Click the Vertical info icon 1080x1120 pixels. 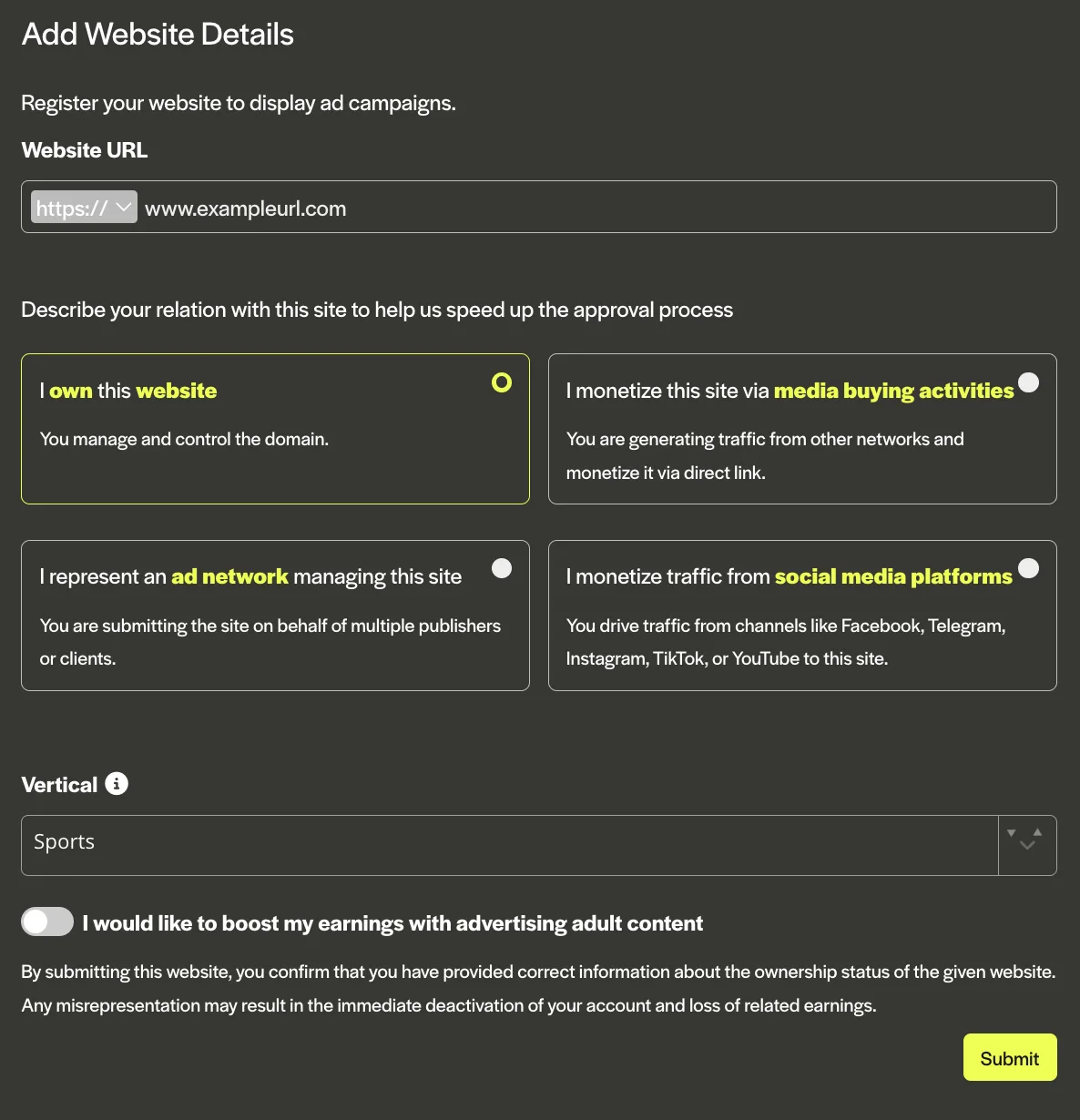click(x=116, y=783)
